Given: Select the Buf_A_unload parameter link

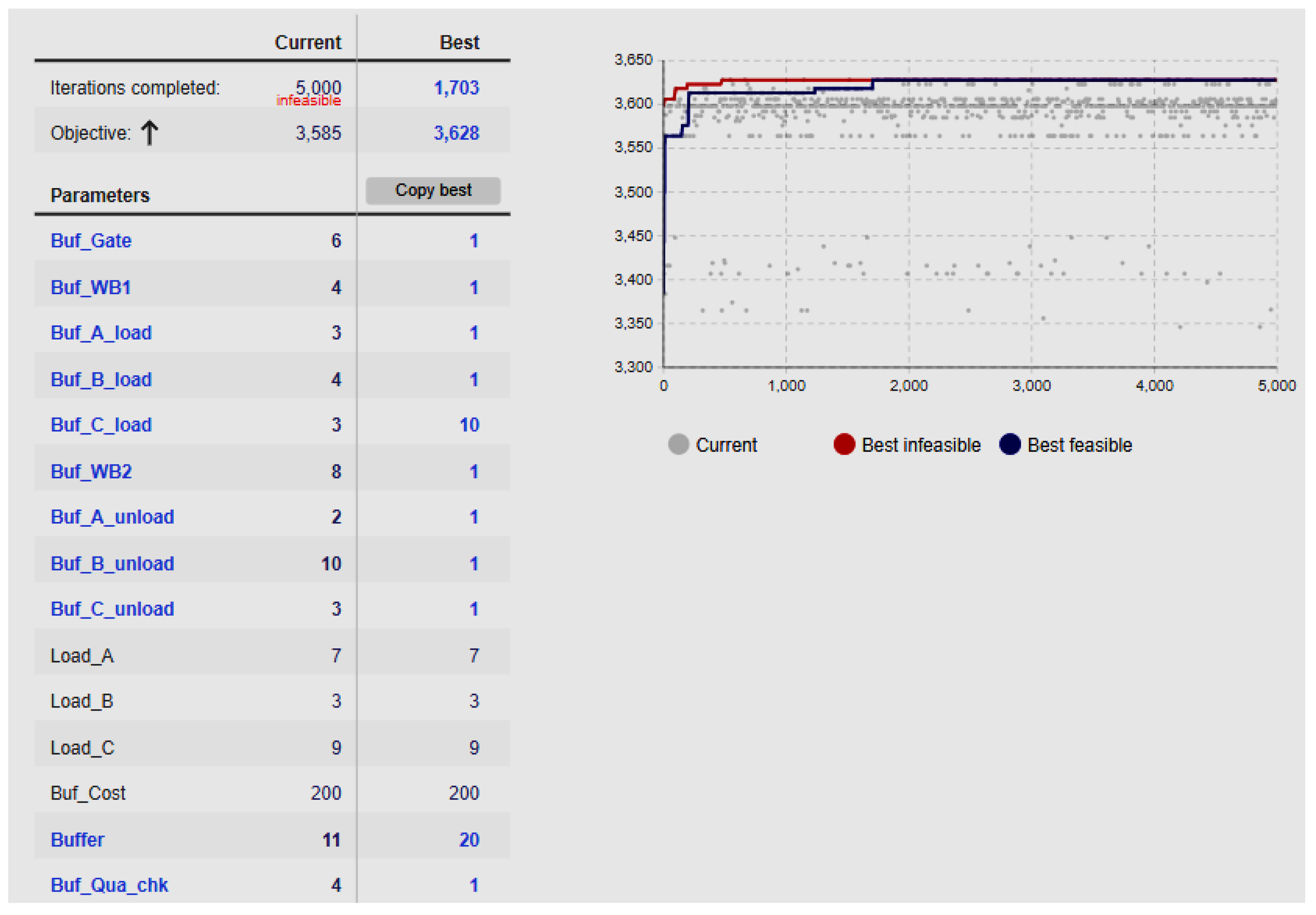Looking at the screenshot, I should click(112, 517).
